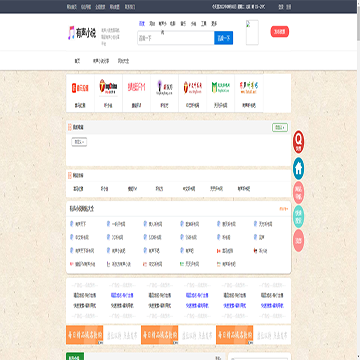
Task: Click the red circular Q floating button
Action: click(298, 142)
